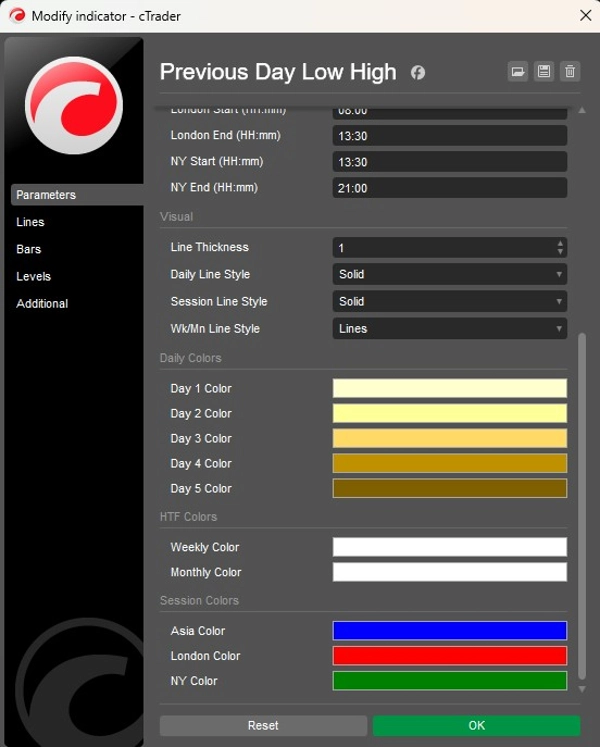Open the load preset folder icon

tap(518, 72)
